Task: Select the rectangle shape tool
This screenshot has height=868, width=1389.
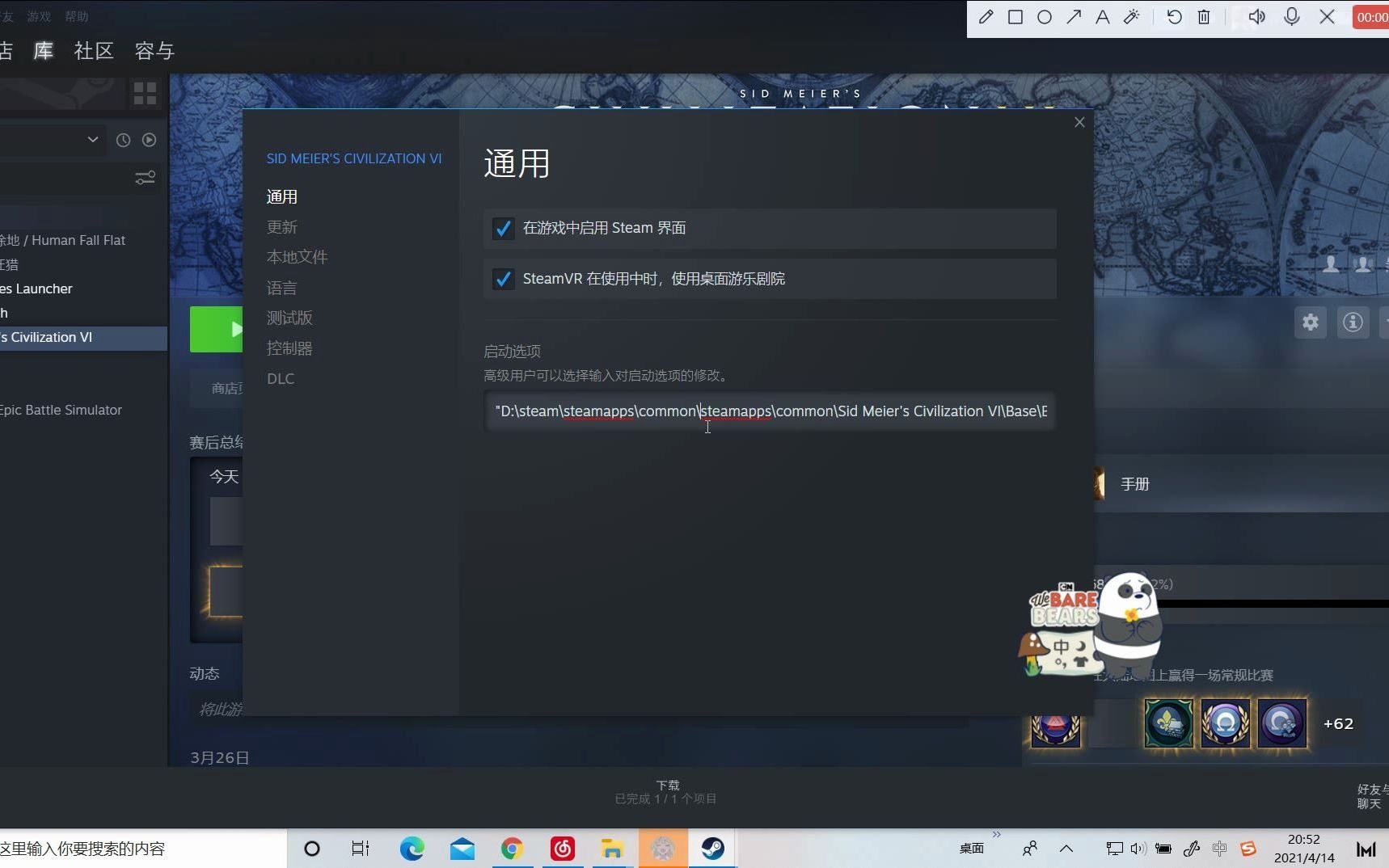Action: (1015, 17)
